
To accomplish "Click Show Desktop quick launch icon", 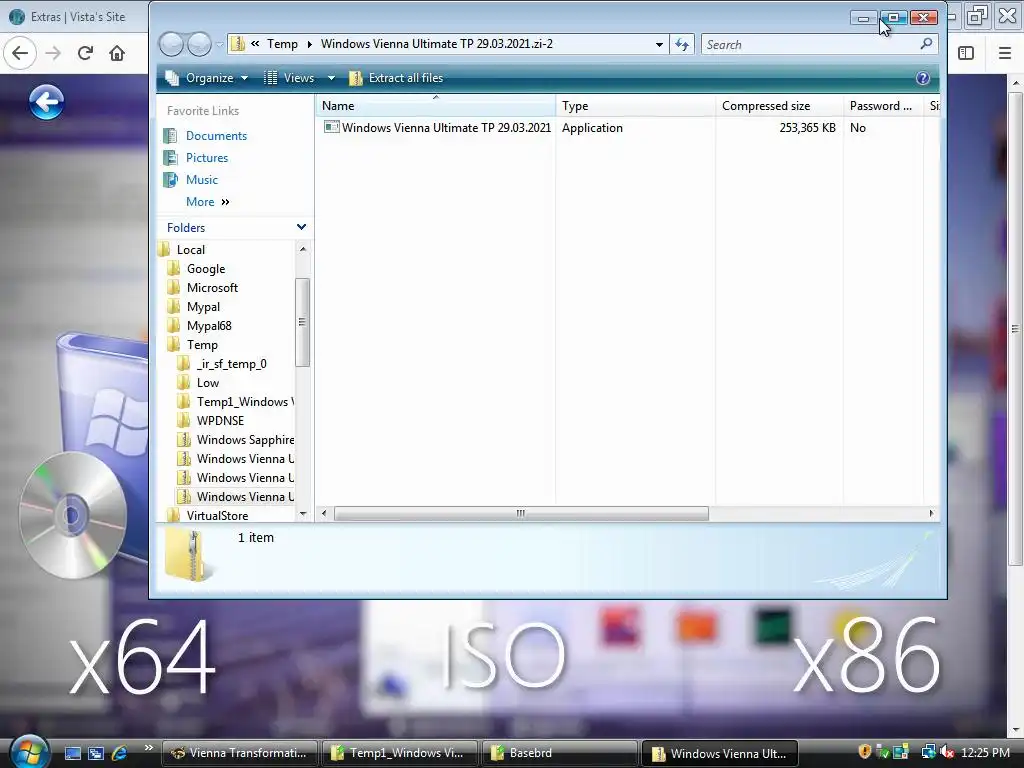I will tap(72, 753).
